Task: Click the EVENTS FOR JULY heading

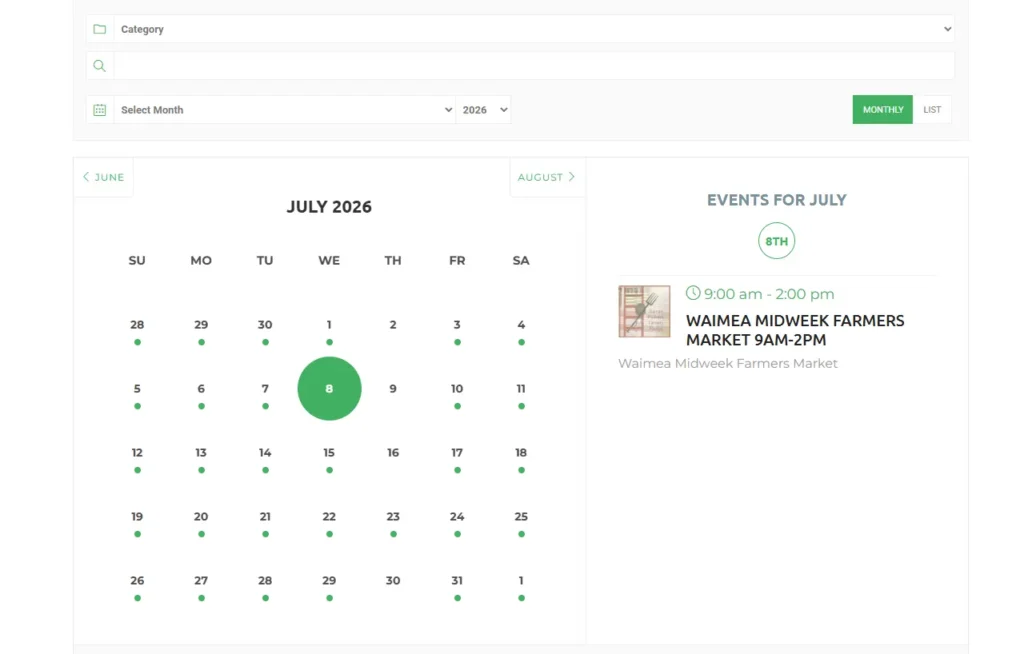Action: point(776,200)
